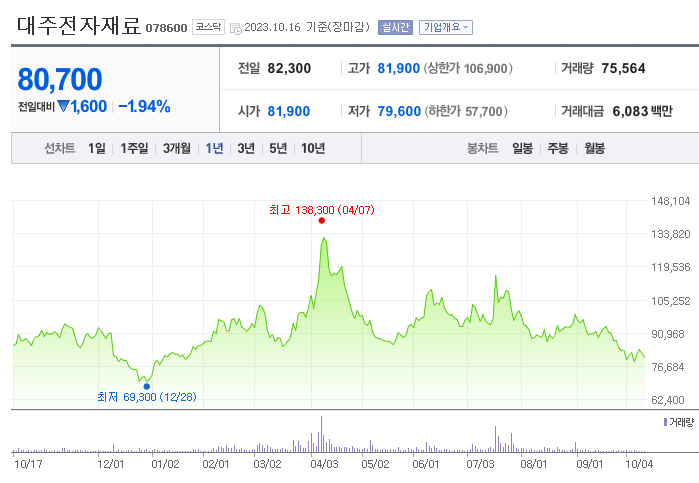The image size is (699, 483).
Task: Click the 04/03 date axis label
Action: [x=324, y=464]
